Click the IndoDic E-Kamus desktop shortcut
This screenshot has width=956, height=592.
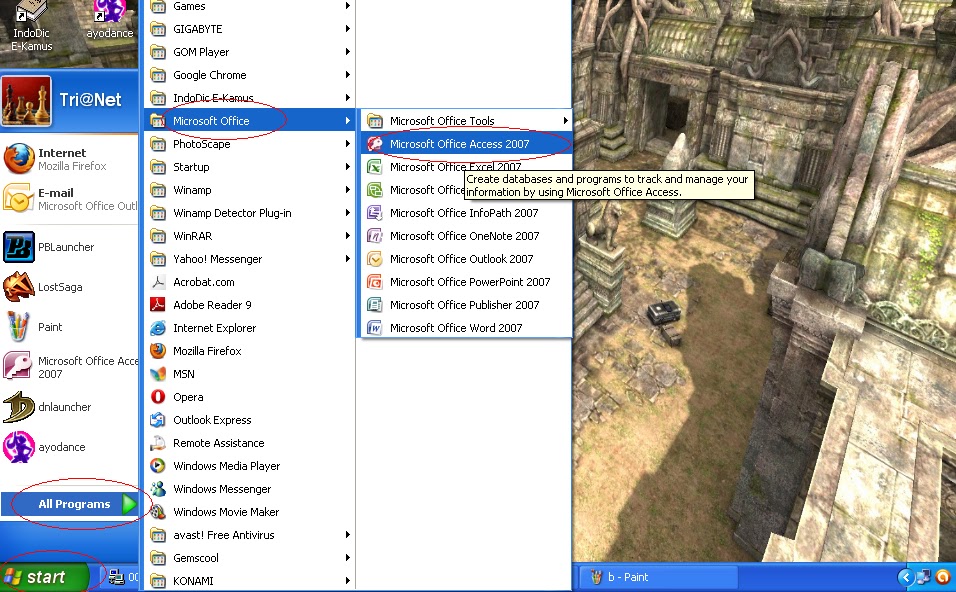pyautogui.click(x=31, y=26)
